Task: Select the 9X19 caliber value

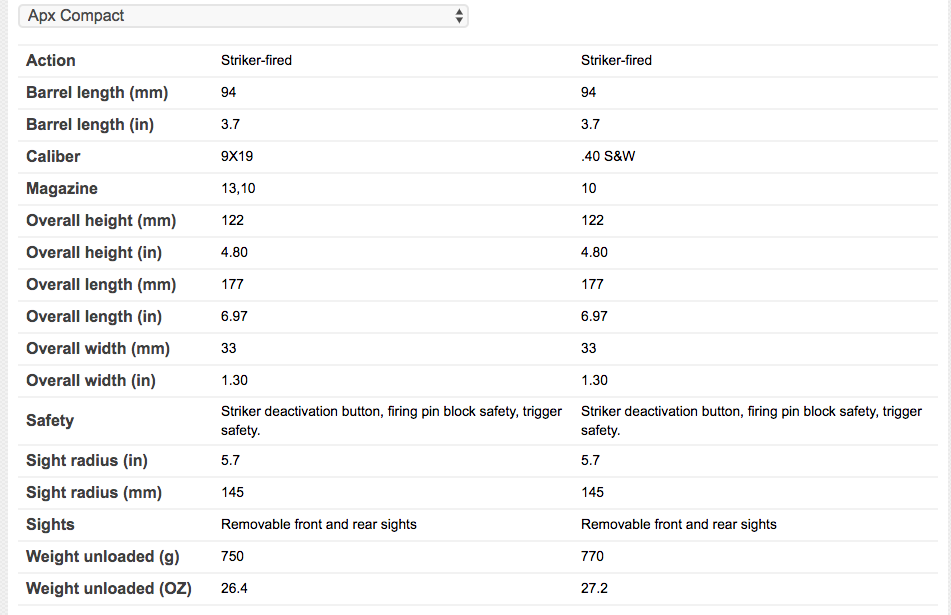Action: click(x=239, y=156)
